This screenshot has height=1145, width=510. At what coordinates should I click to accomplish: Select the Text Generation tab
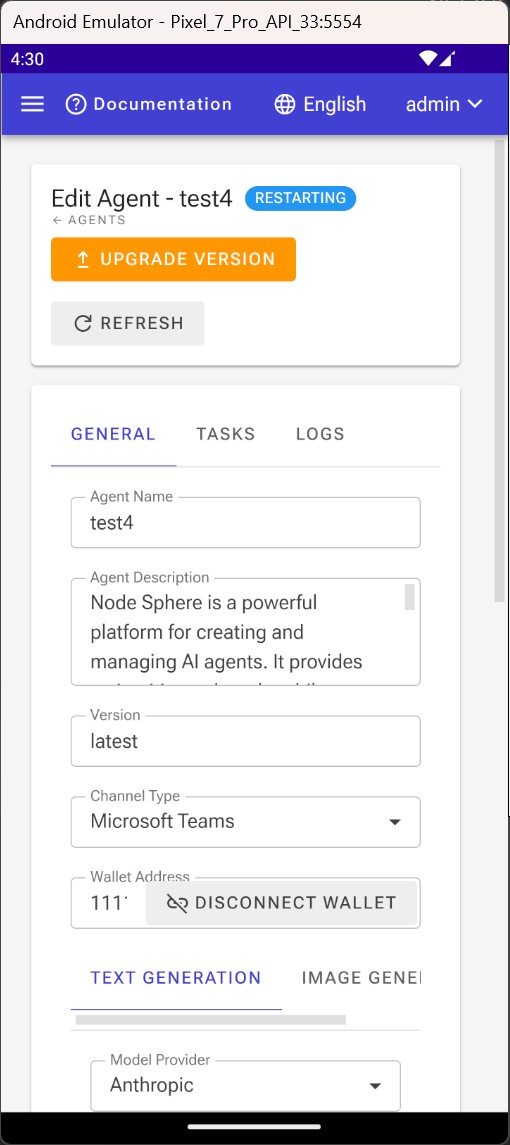point(176,978)
